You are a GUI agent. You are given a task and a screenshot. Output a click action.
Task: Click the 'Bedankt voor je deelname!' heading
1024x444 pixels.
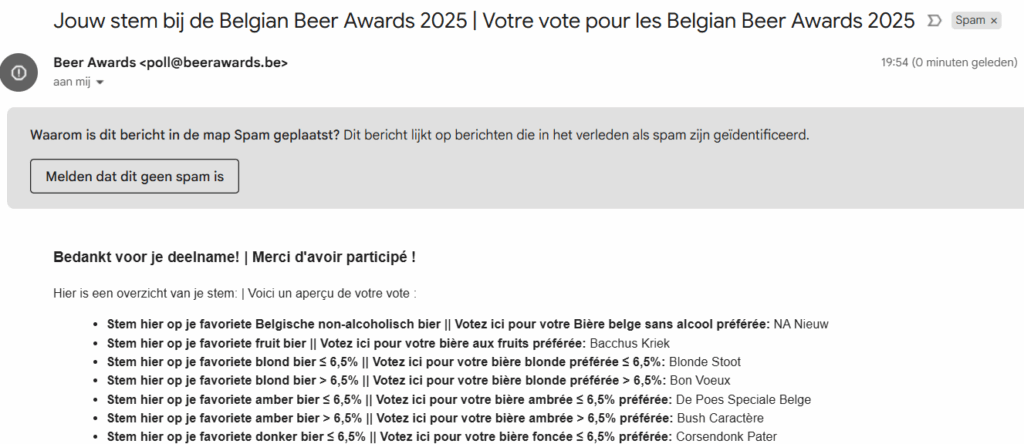[x=234, y=257]
